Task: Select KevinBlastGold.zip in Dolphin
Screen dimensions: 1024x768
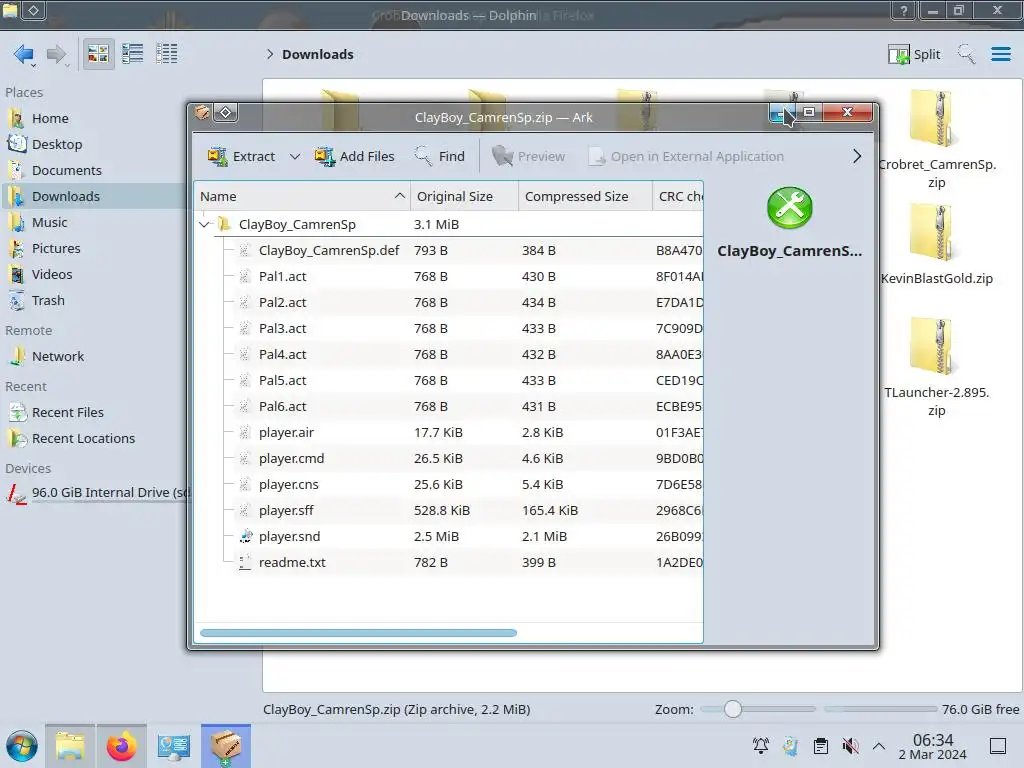Action: pos(936,245)
